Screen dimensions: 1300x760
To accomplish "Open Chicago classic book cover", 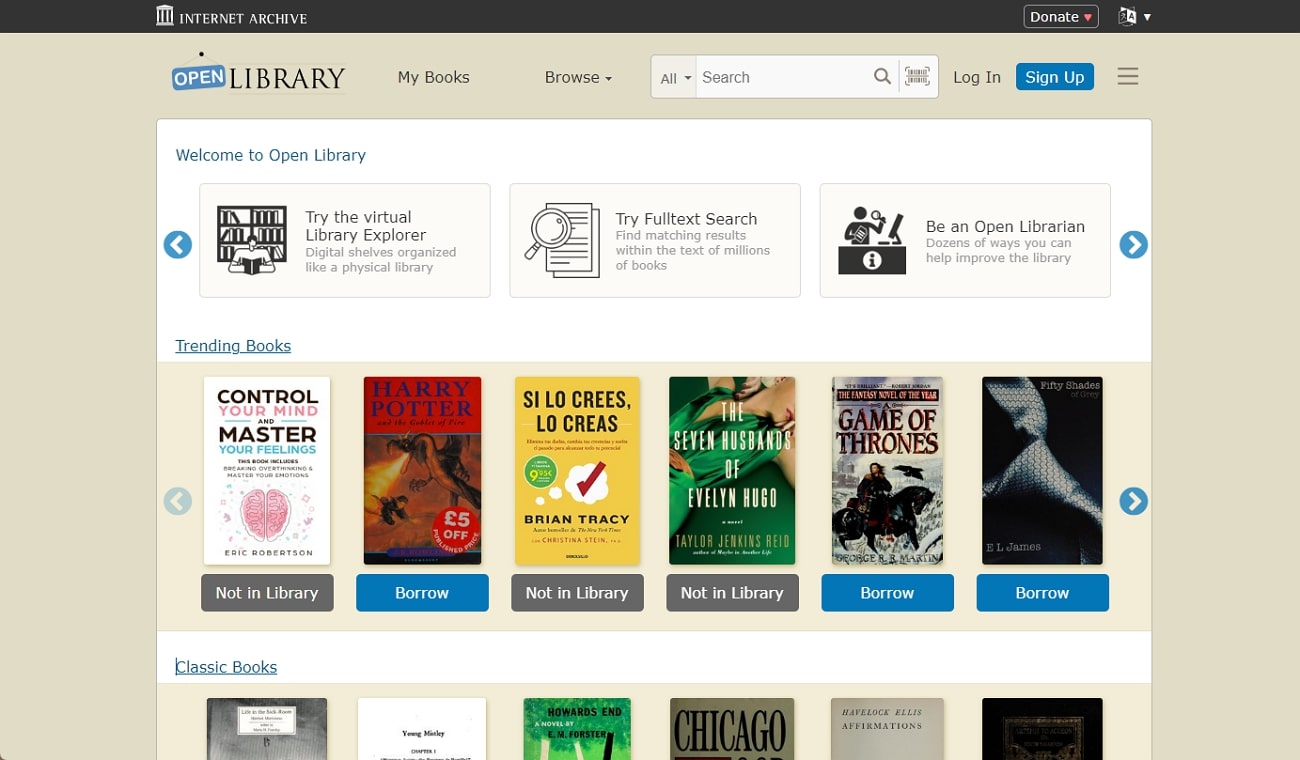I will tap(732, 729).
